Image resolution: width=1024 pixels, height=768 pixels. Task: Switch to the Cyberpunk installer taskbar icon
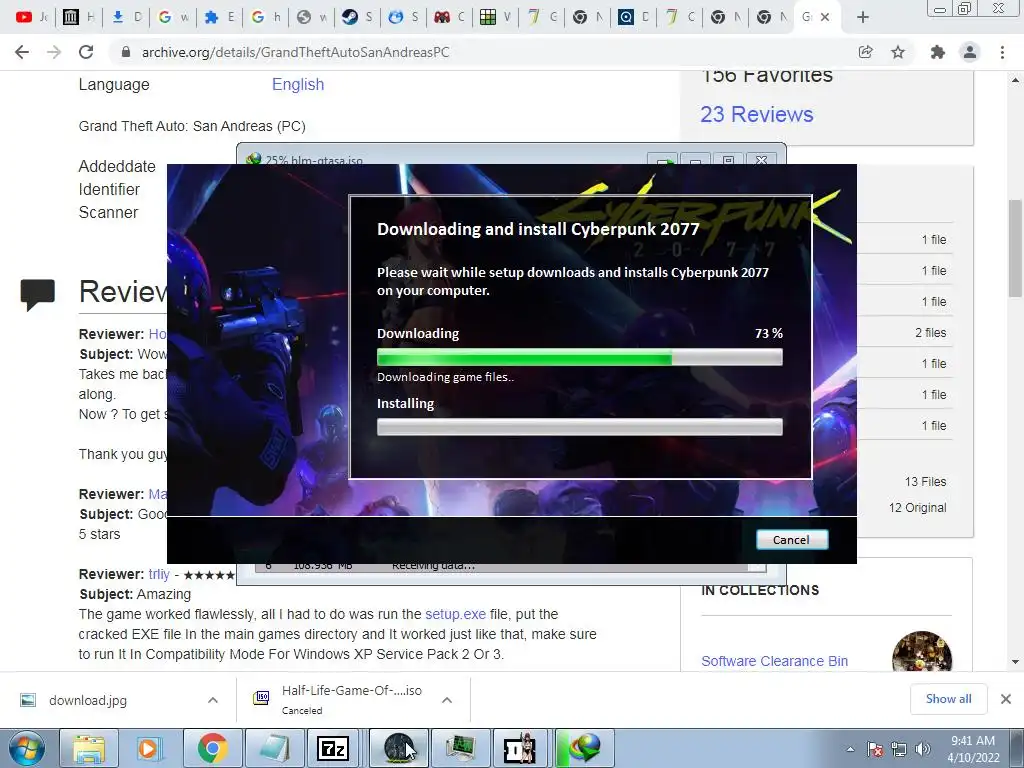click(x=398, y=748)
